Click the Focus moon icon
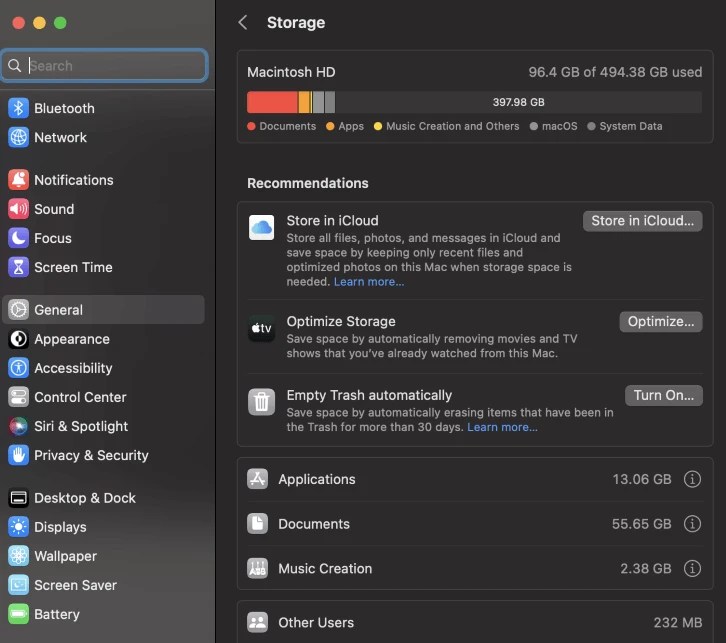Screen dimensions: 726x643 click(19, 238)
